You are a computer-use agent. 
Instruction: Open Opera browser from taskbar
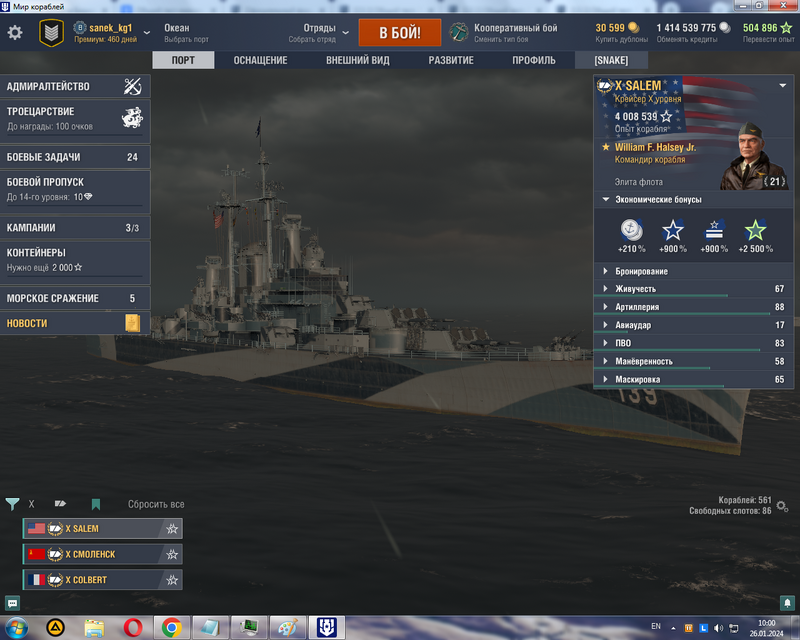(x=133, y=627)
